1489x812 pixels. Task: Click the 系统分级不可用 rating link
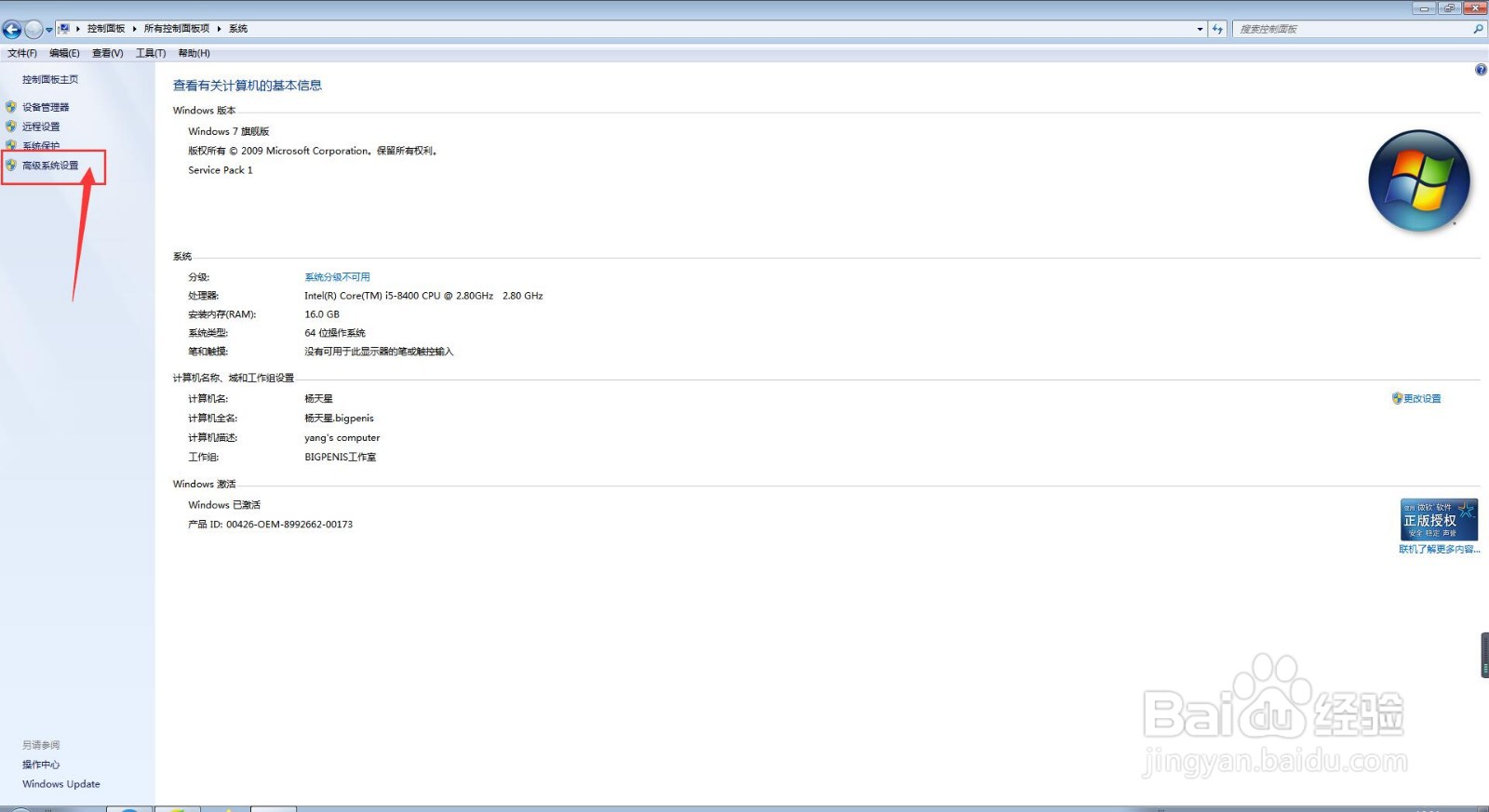coord(337,277)
